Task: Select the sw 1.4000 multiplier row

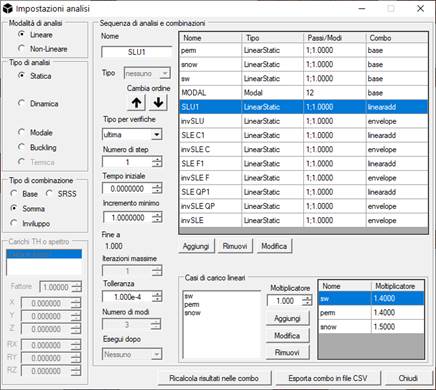Action: [x=371, y=298]
